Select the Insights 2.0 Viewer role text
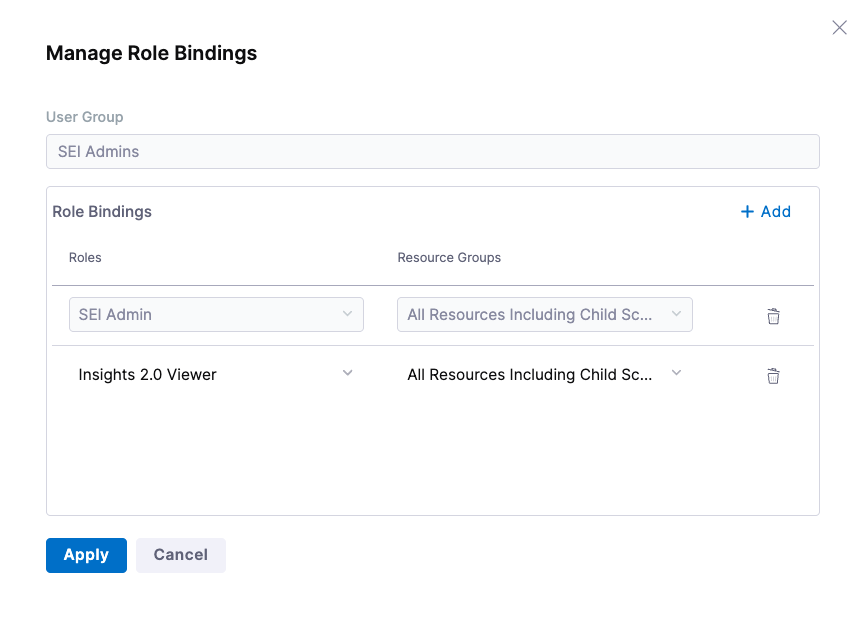Screen dimensions: 865x621 [148, 375]
